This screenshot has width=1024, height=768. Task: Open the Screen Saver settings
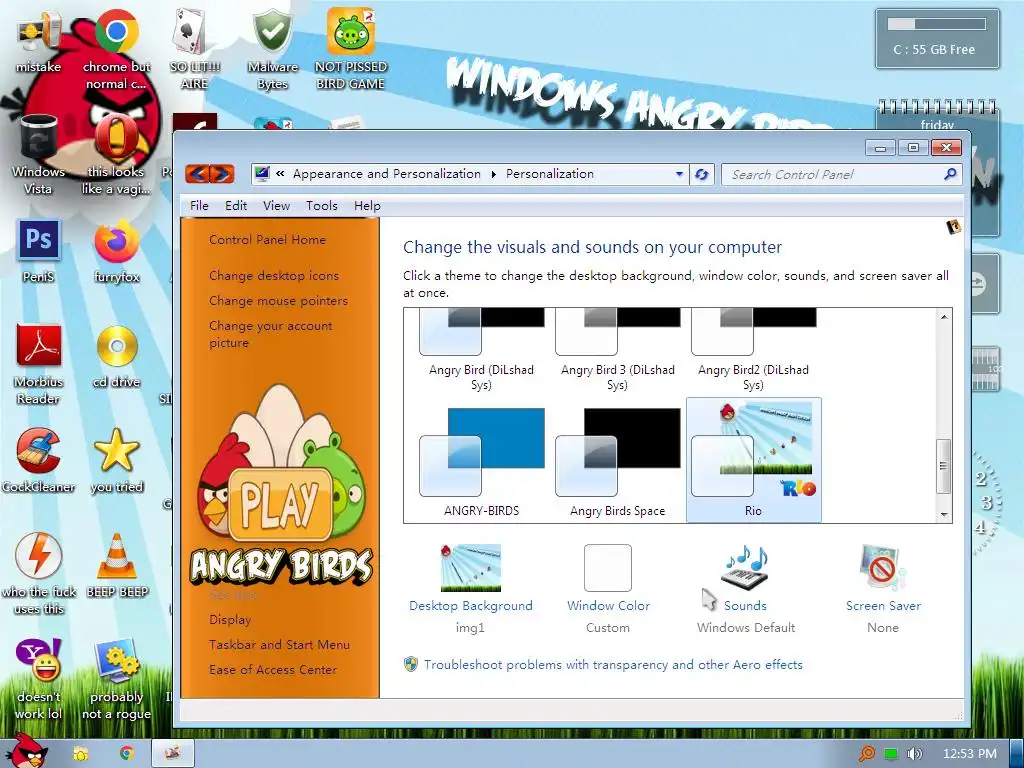(883, 588)
